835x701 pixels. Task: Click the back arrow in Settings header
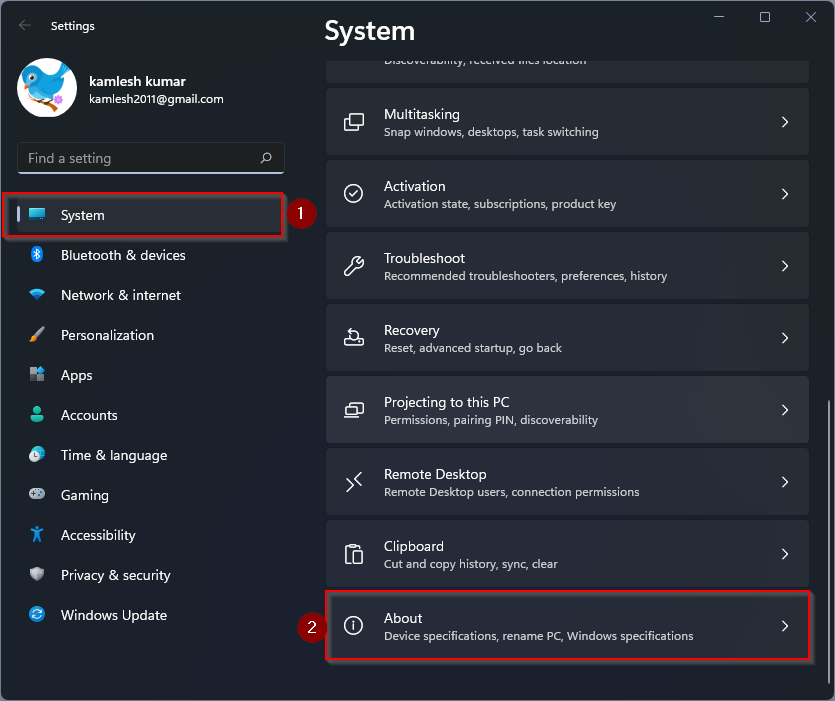pyautogui.click(x=24, y=25)
